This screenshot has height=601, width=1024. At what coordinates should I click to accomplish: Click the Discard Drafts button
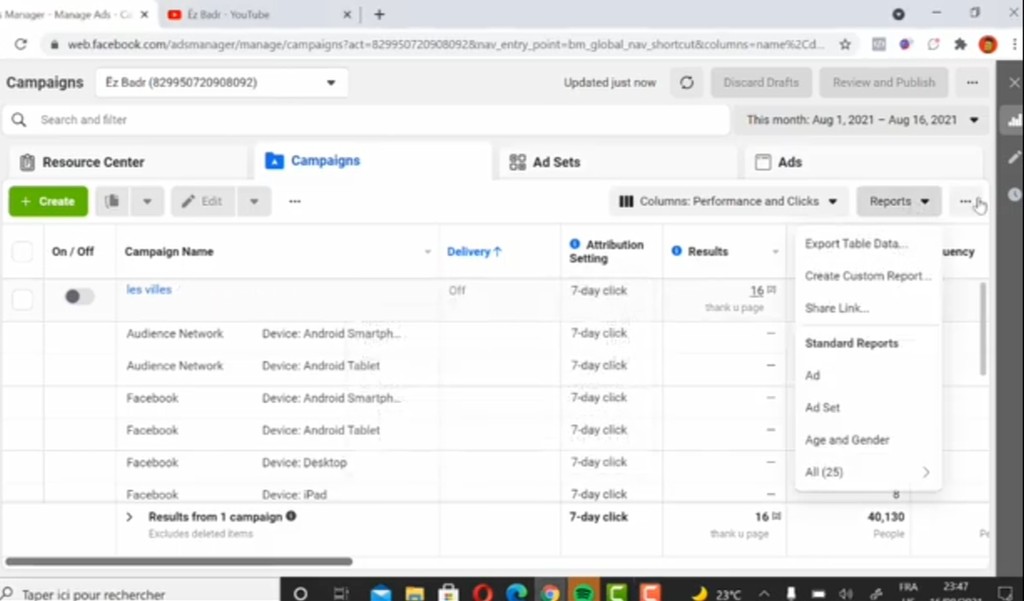[x=761, y=82]
